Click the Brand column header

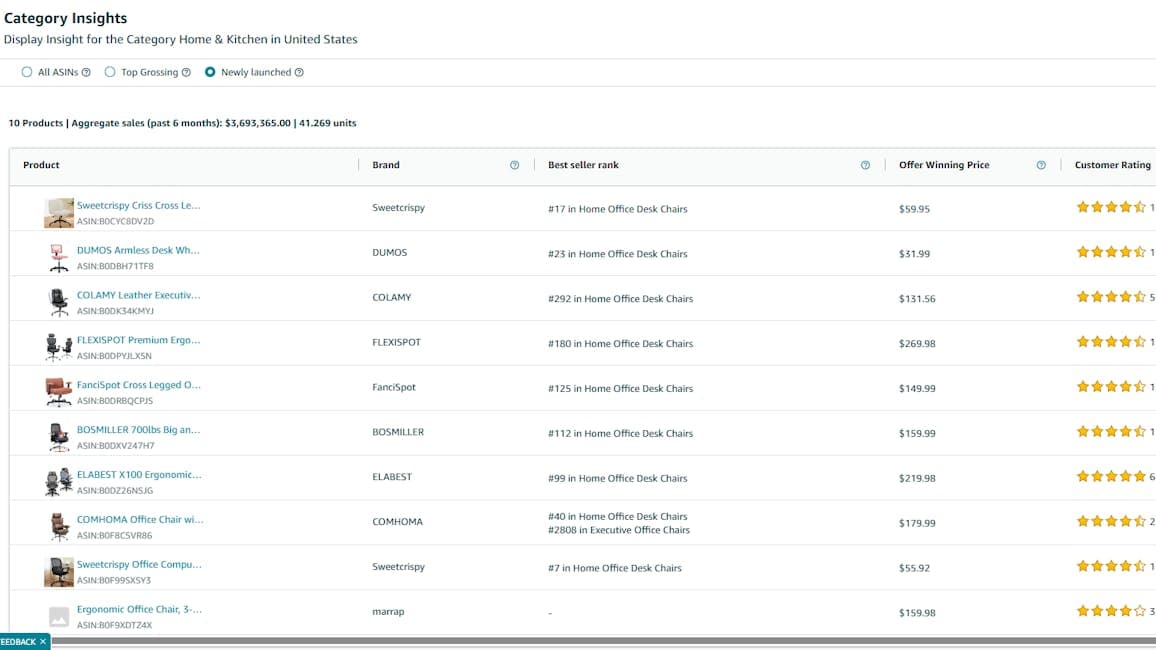click(x=386, y=165)
